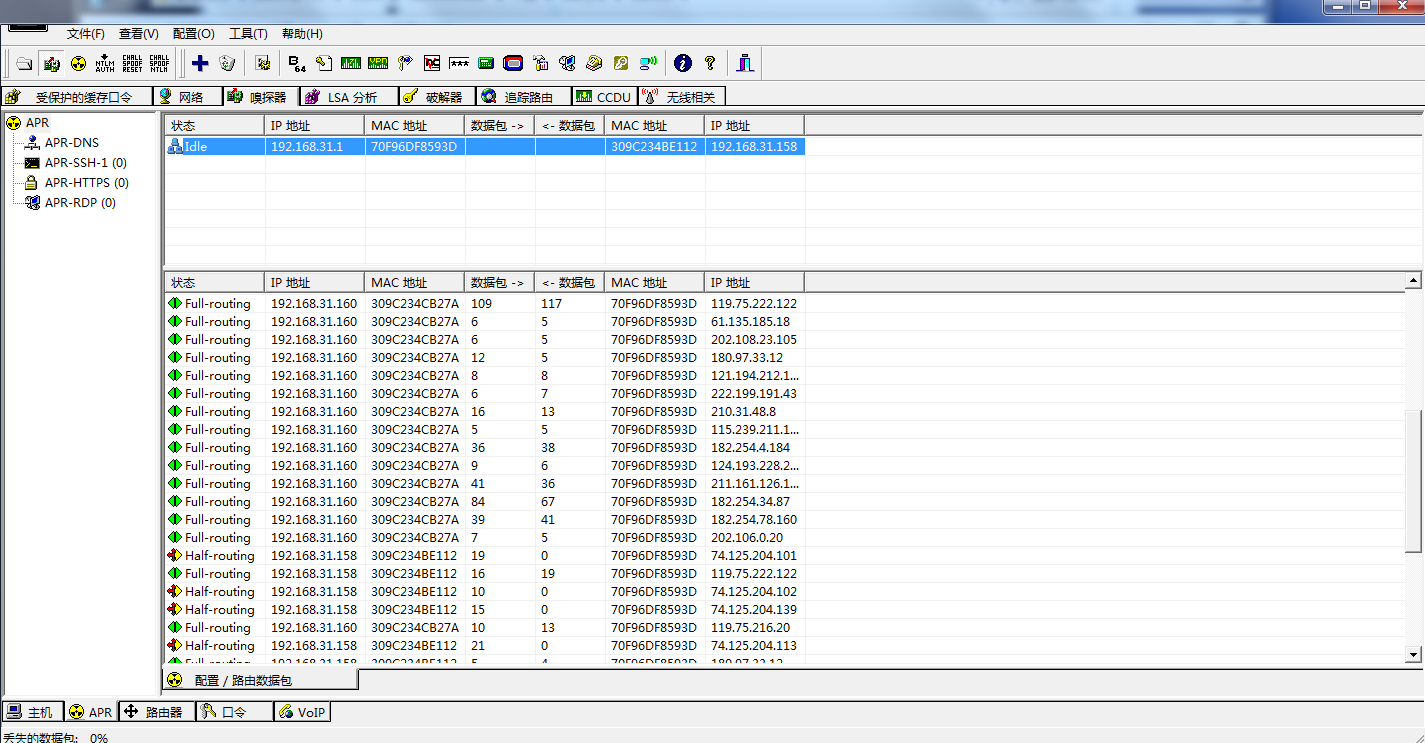
Task: Switch to the 破解器 tab
Action: click(x=437, y=97)
